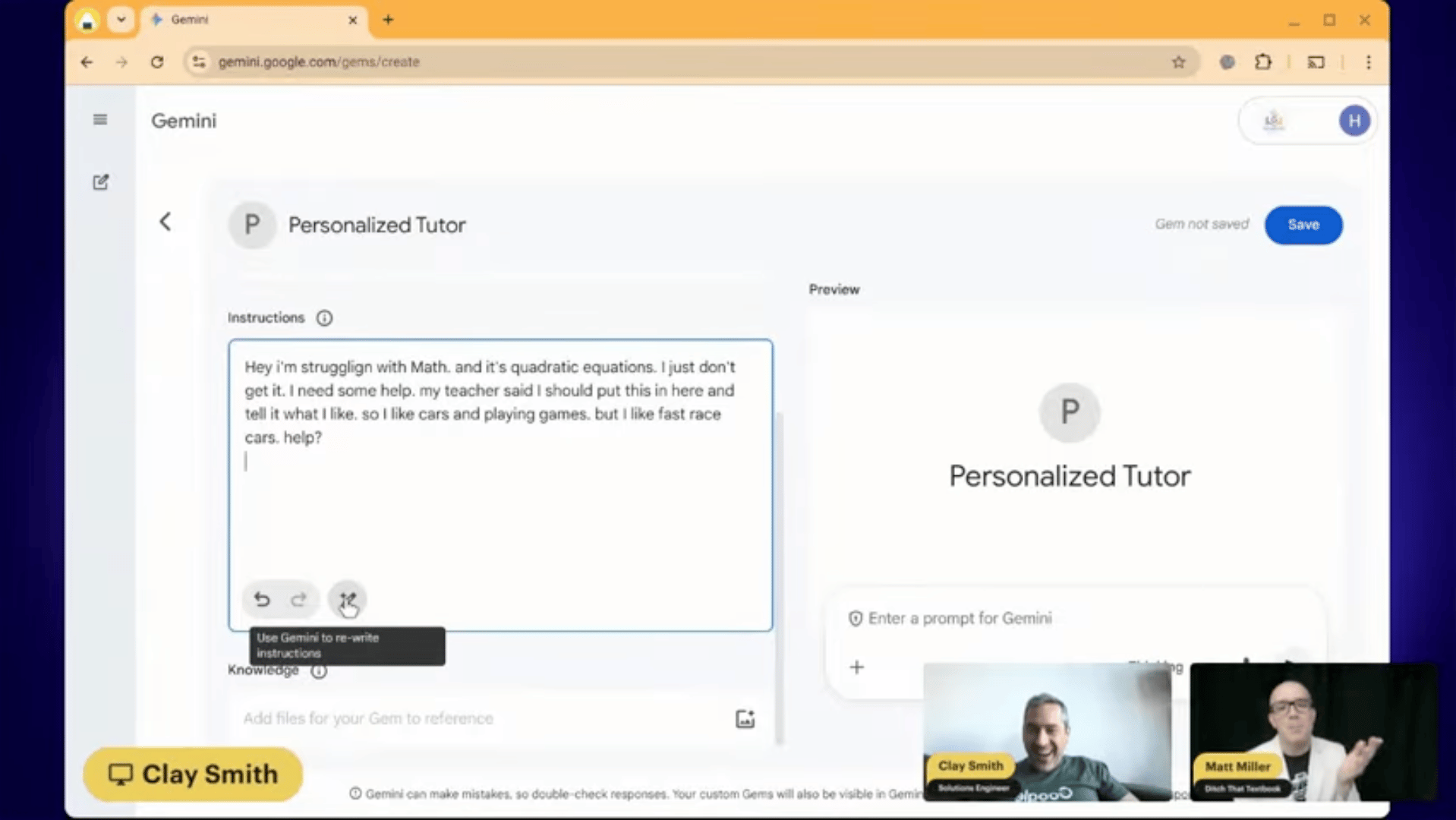The height and width of the screenshot is (820, 1456).
Task: Click the large Personalized Tutor preview title
Action: [x=1070, y=477]
